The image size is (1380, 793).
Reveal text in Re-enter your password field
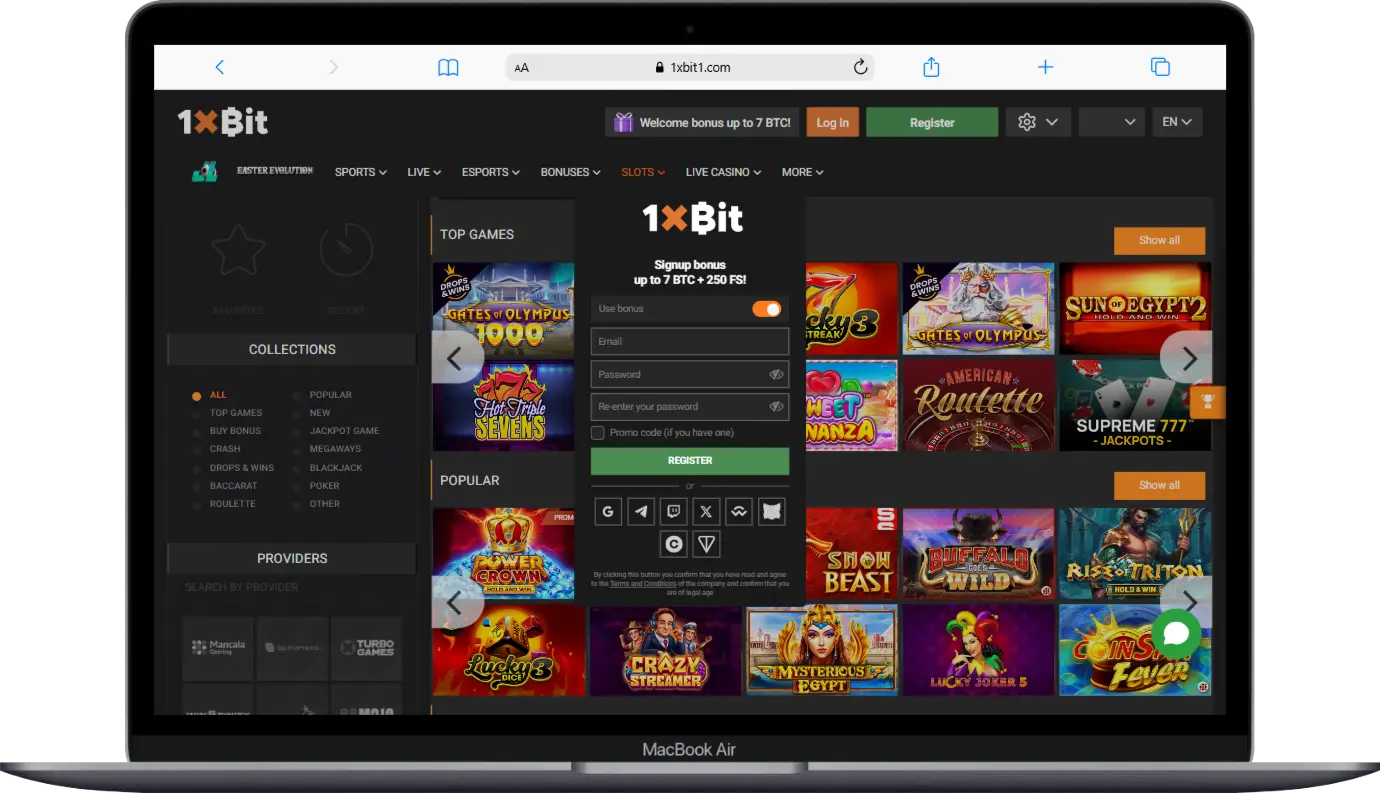click(x=776, y=407)
